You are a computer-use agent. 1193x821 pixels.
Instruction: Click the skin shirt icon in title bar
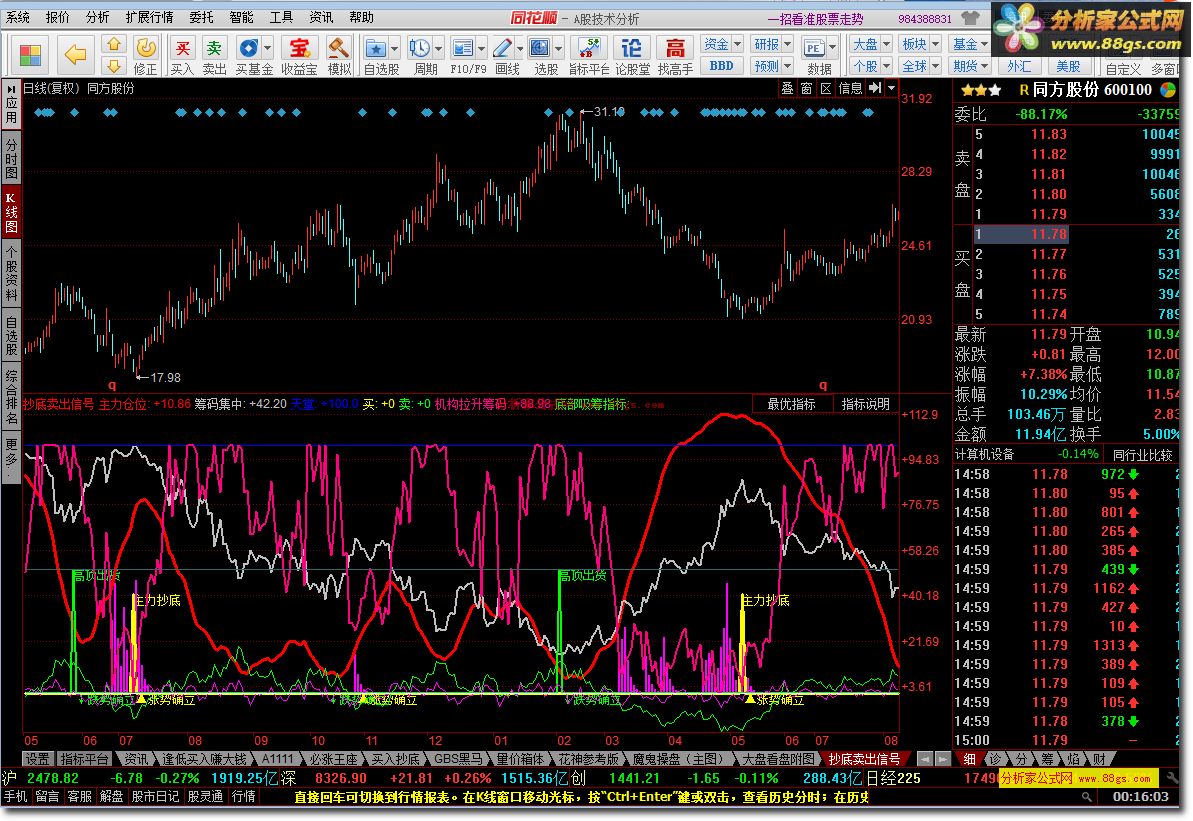[970, 17]
